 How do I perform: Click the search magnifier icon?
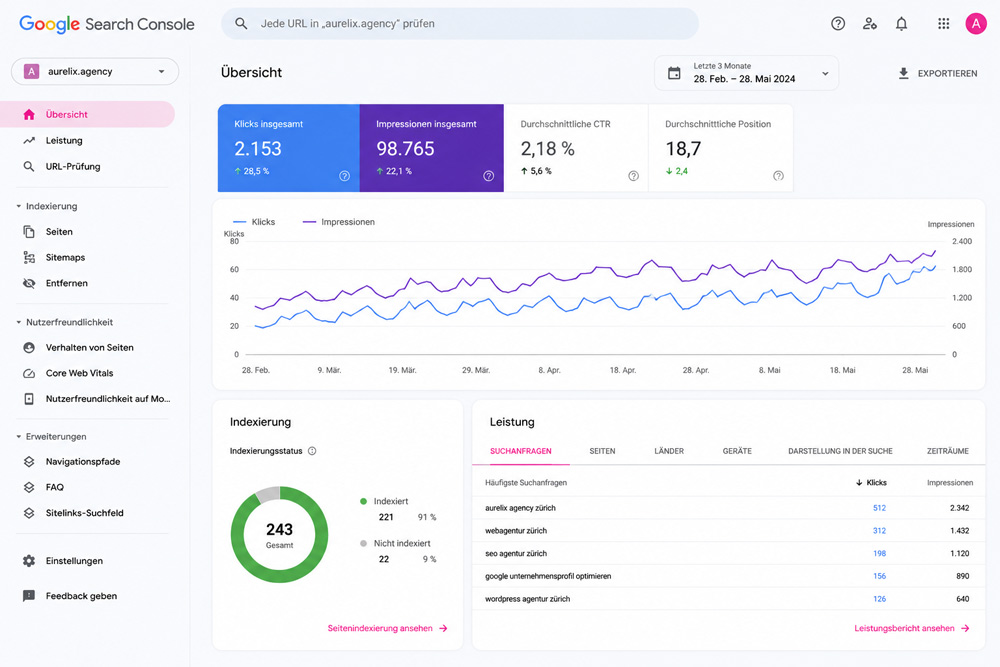click(241, 24)
